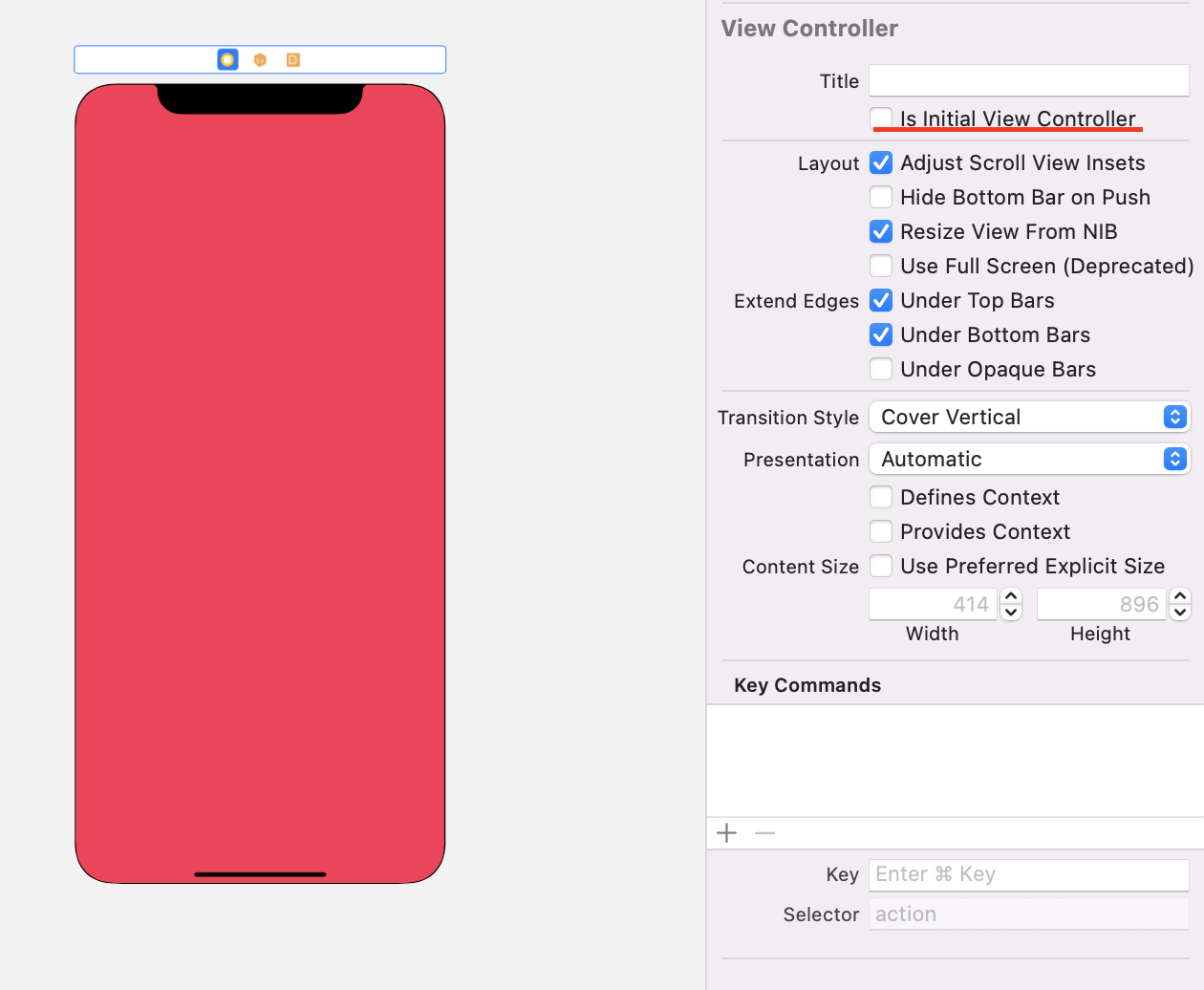The width and height of the screenshot is (1204, 990).
Task: Uncheck Under Top Bars
Action: (881, 300)
